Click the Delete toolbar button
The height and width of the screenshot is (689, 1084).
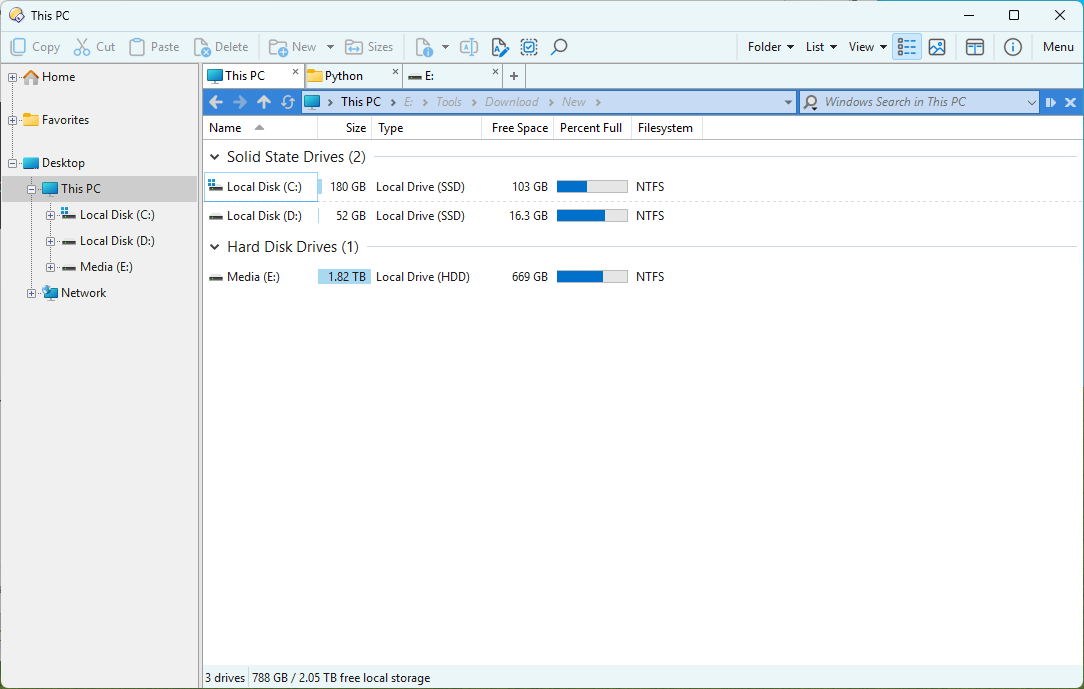(x=221, y=47)
